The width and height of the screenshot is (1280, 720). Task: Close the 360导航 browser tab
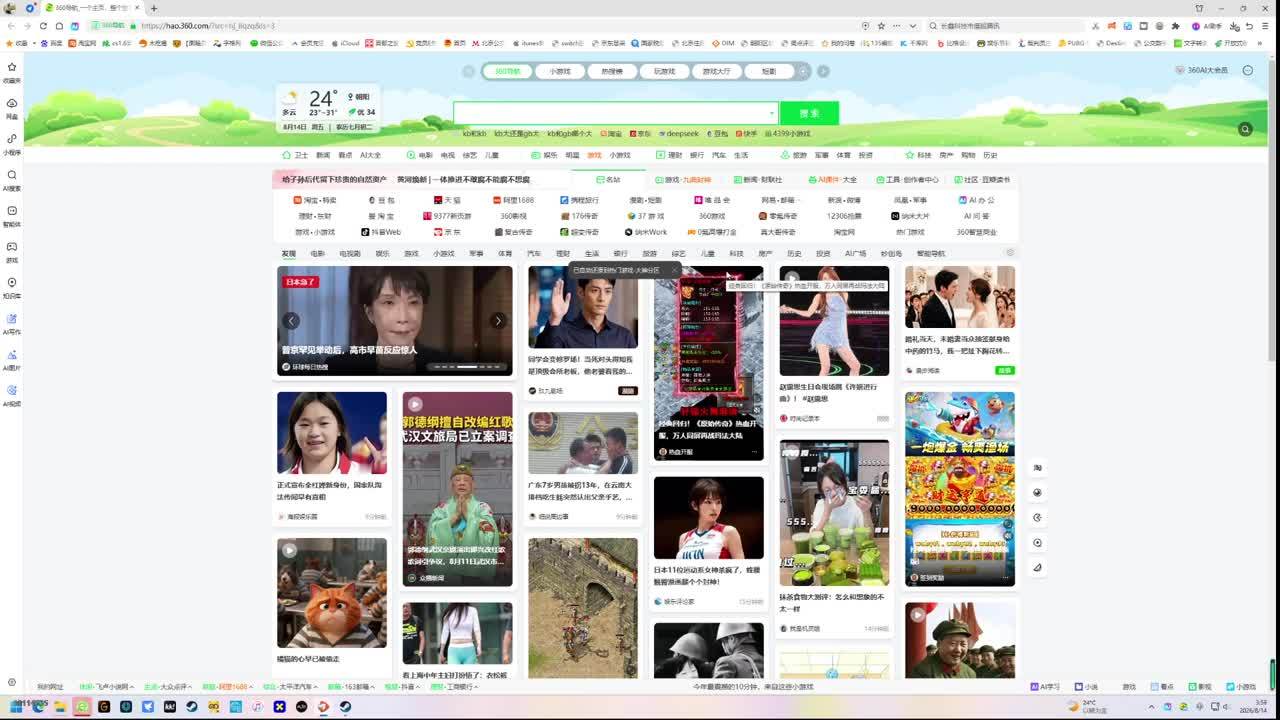pos(139,8)
